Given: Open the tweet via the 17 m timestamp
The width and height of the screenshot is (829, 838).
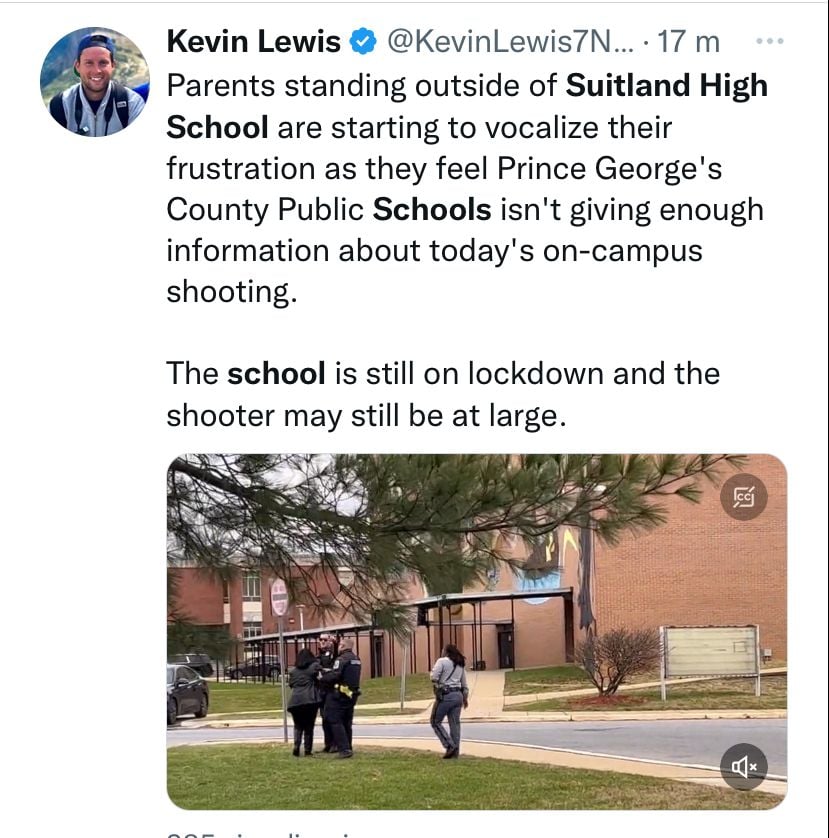Looking at the screenshot, I should [x=688, y=41].
